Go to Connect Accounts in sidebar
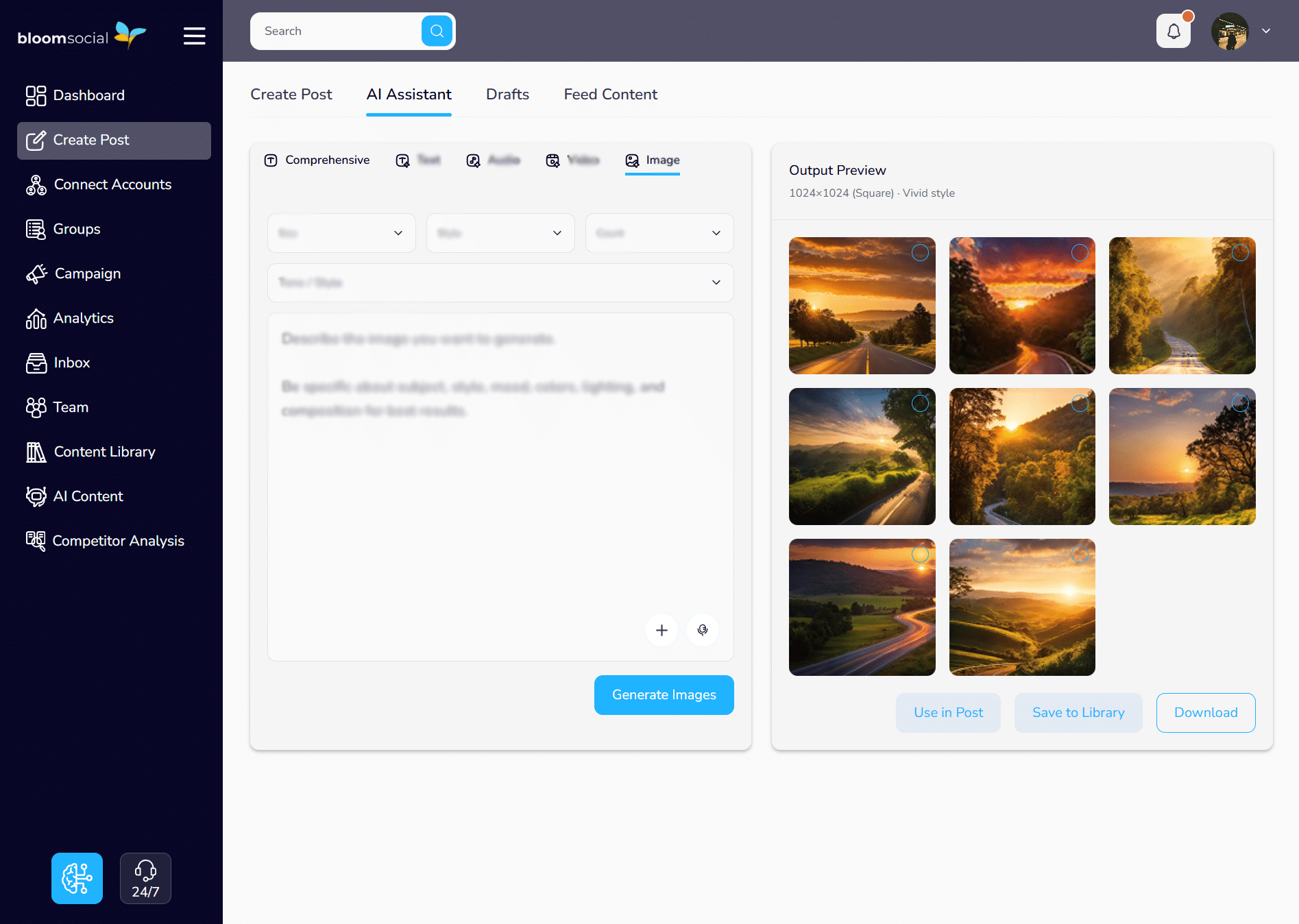This screenshot has height=924, width=1299. tap(114, 184)
